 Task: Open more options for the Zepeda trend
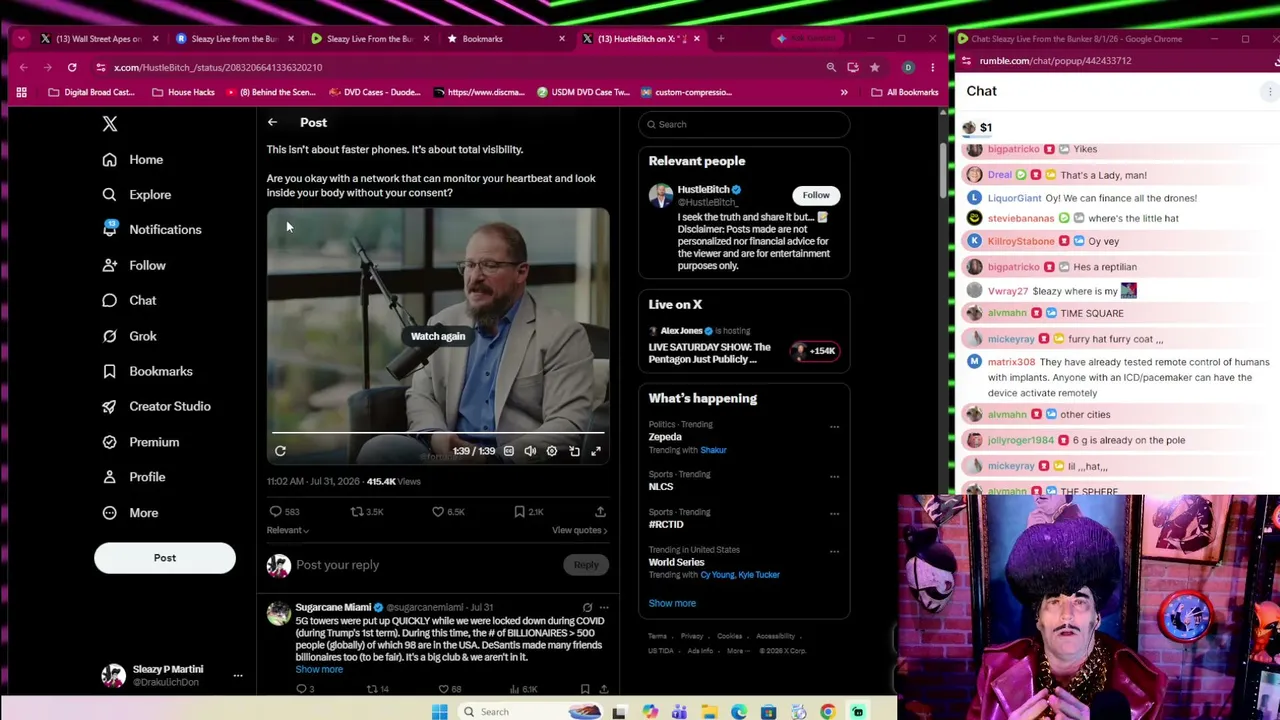click(834, 427)
